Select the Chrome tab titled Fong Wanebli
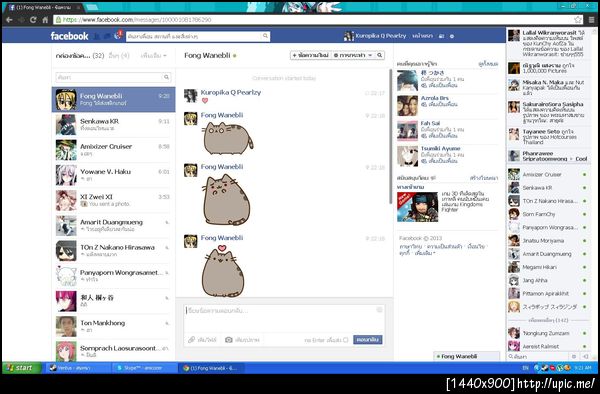Image resolution: width=600 pixels, height=394 pixels. [x=45, y=7]
